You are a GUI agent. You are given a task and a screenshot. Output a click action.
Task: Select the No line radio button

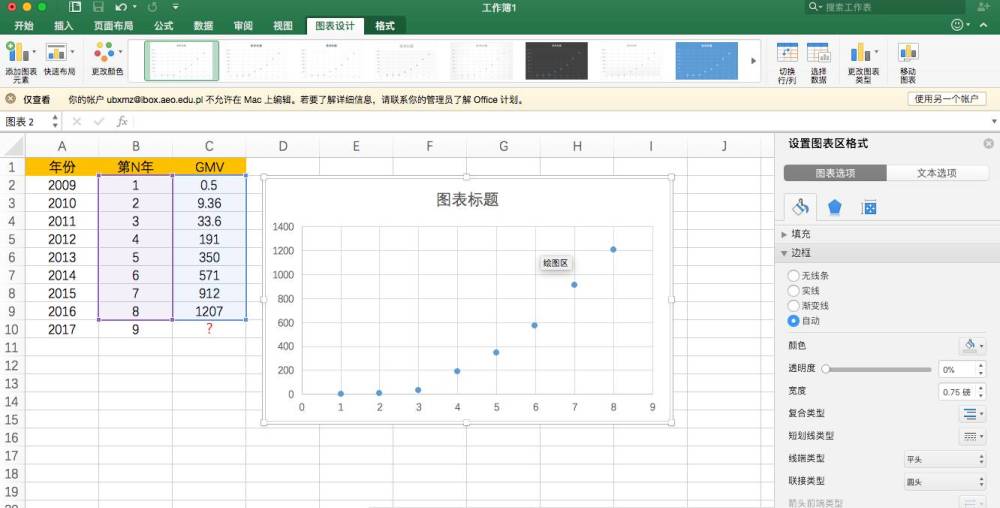pos(793,275)
